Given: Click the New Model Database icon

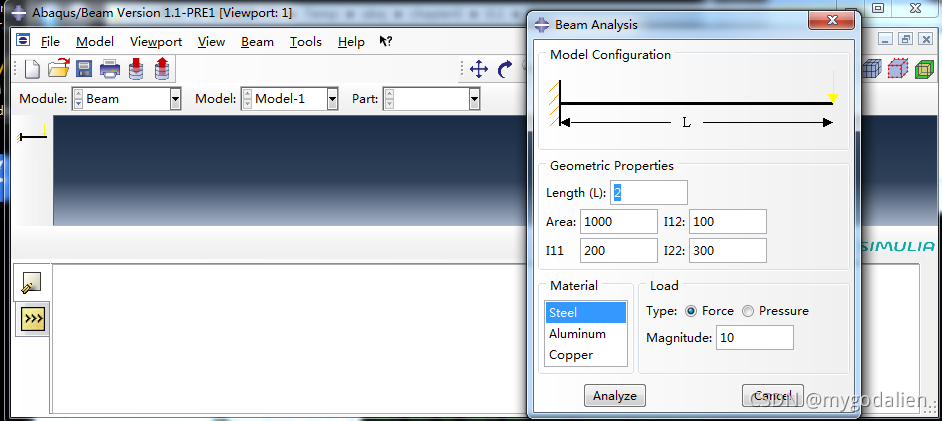Looking at the screenshot, I should pyautogui.click(x=33, y=69).
